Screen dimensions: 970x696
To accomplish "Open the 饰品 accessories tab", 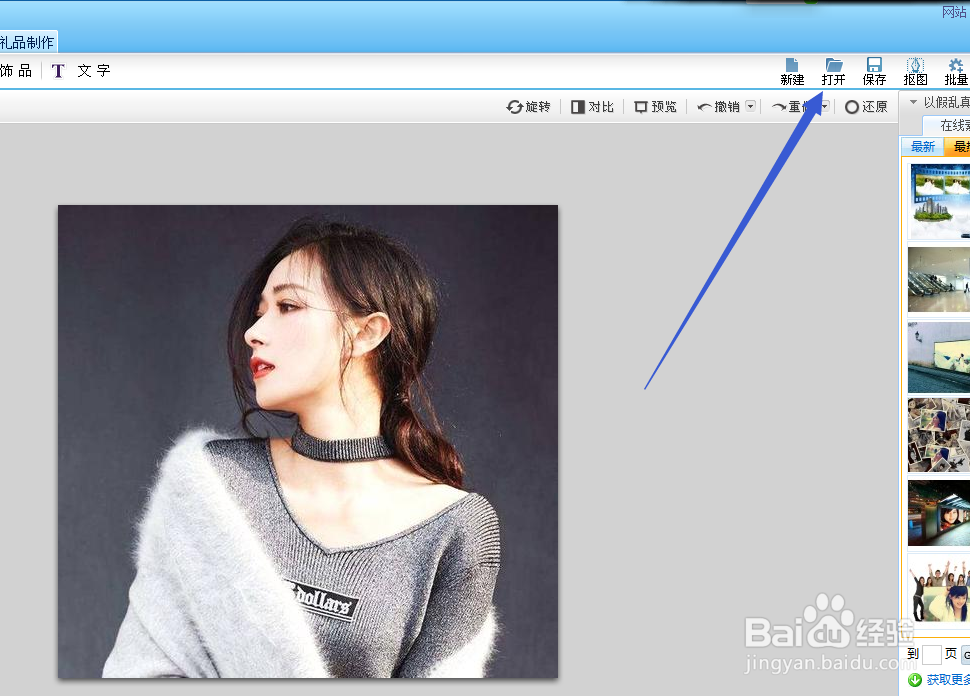I will pos(15,71).
